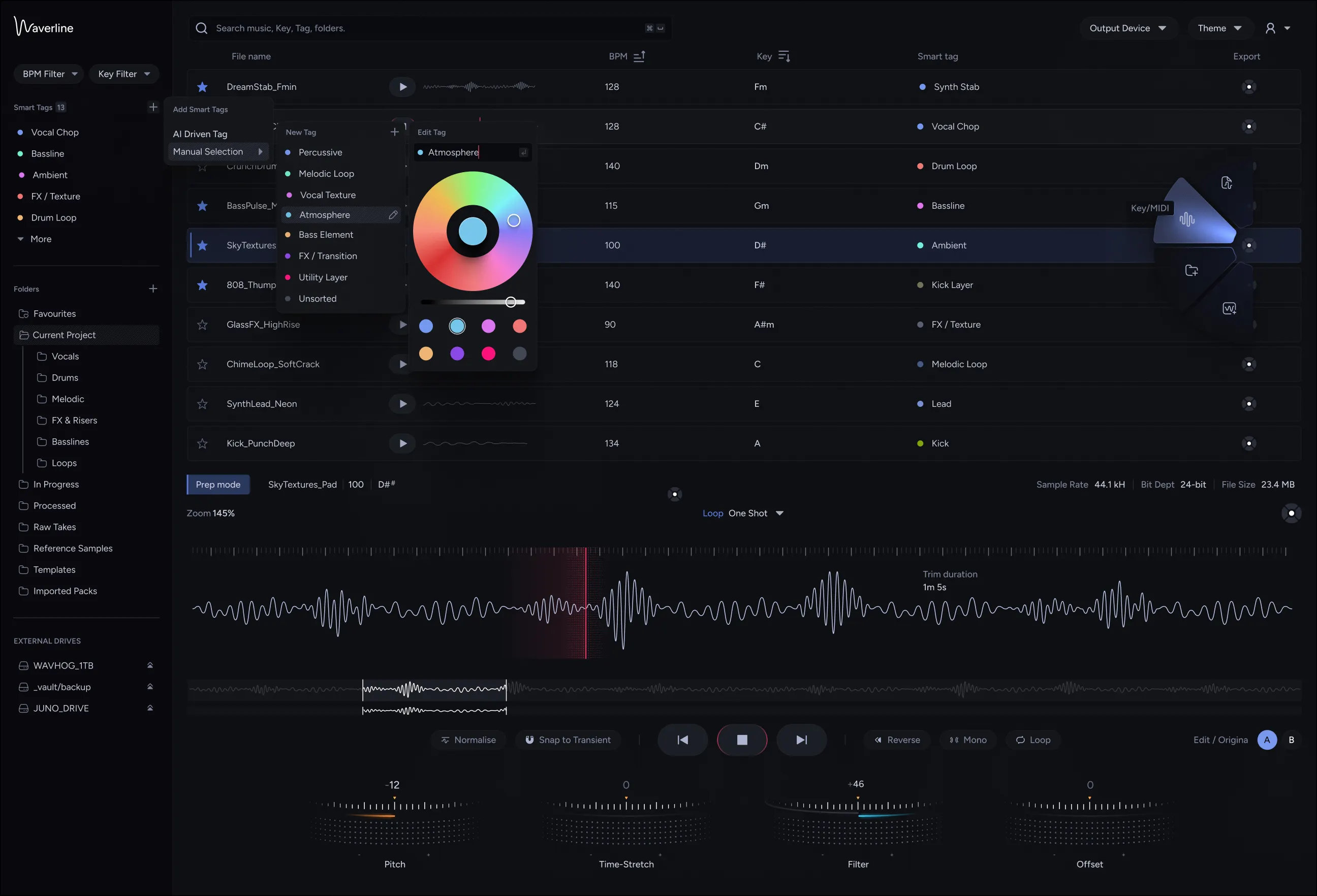Toggle Prep mode on the sample editor

tap(217, 484)
